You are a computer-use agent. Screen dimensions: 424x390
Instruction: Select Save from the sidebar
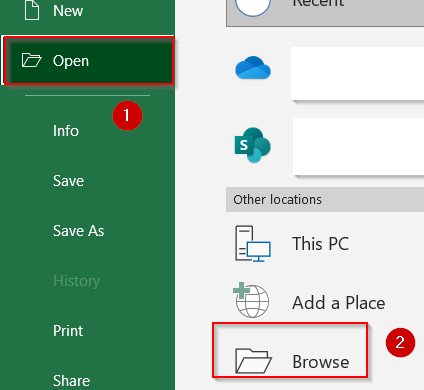coord(68,181)
